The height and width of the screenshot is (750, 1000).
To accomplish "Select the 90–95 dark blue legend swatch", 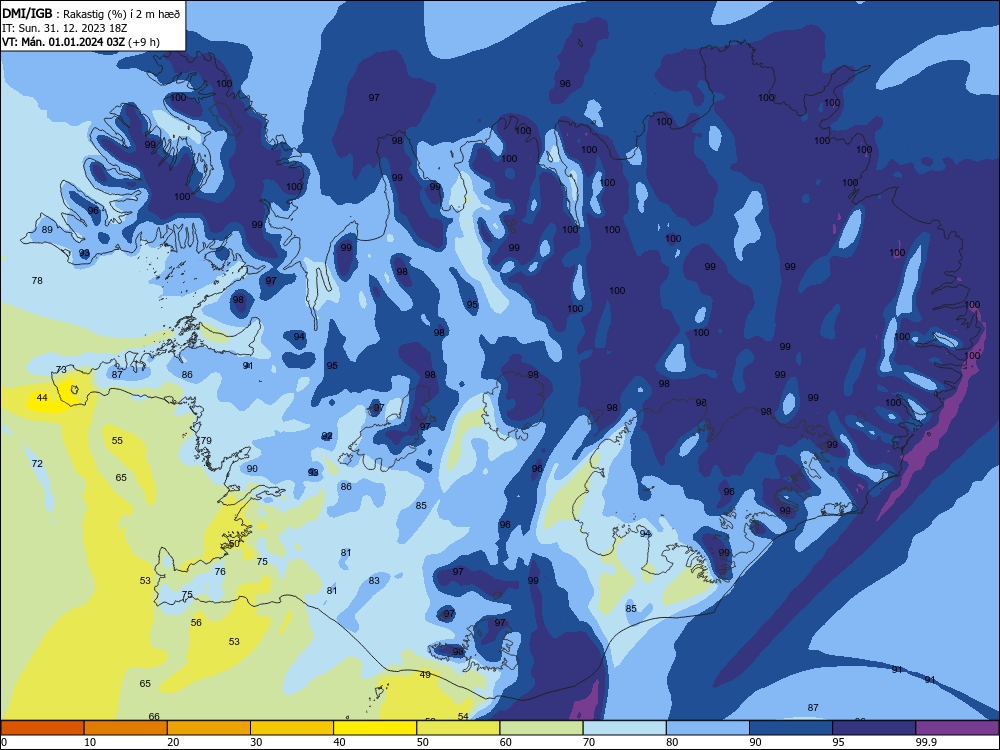I will point(791,728).
